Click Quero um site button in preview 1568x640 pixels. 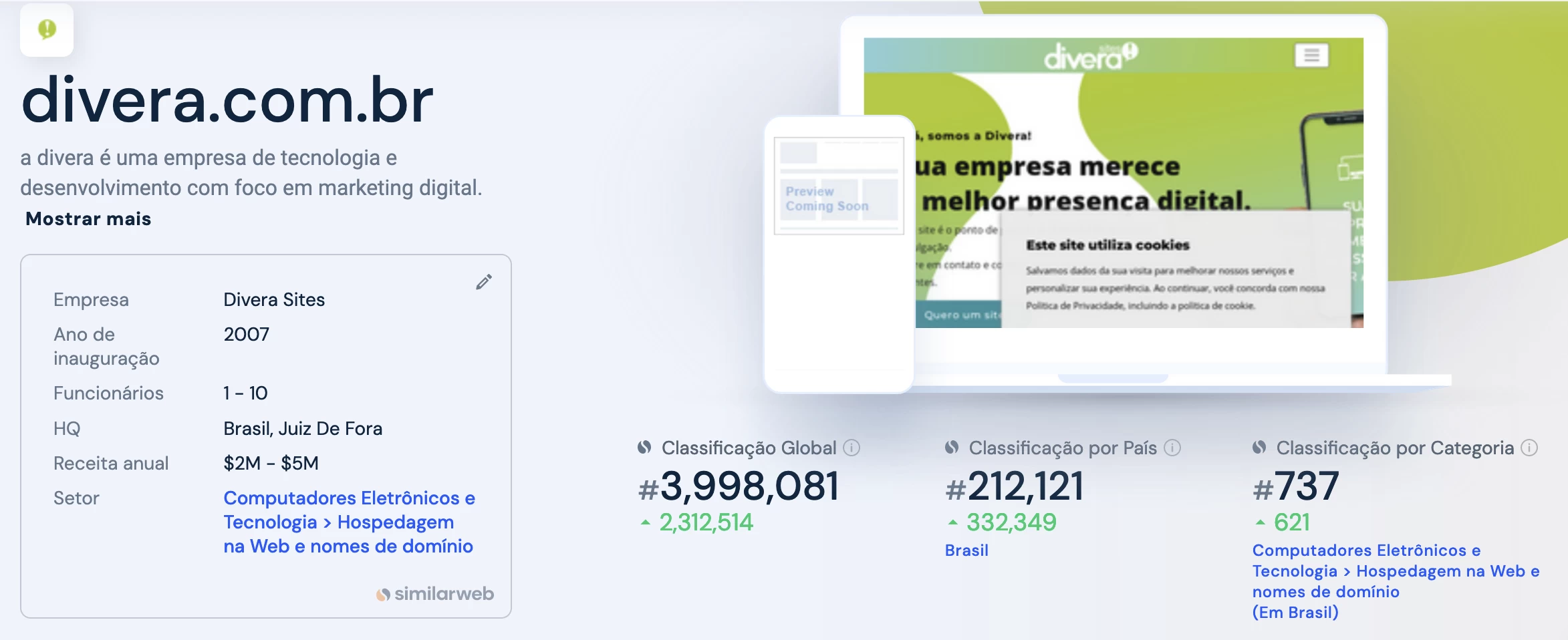pos(959,315)
